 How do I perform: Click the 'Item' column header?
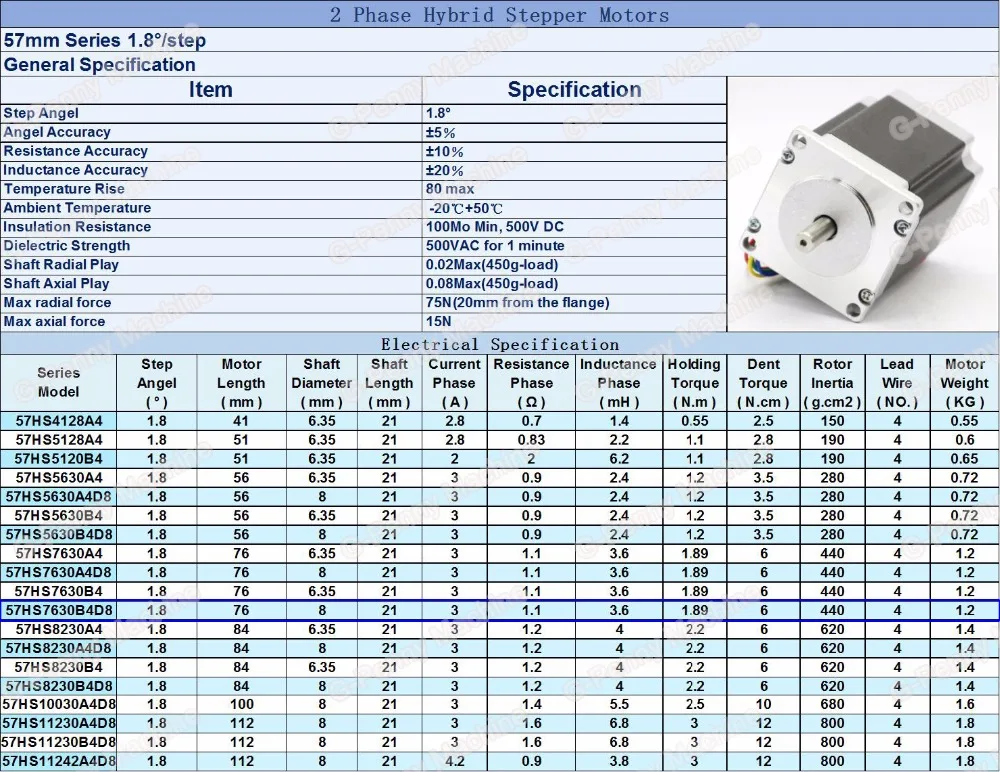pos(210,89)
